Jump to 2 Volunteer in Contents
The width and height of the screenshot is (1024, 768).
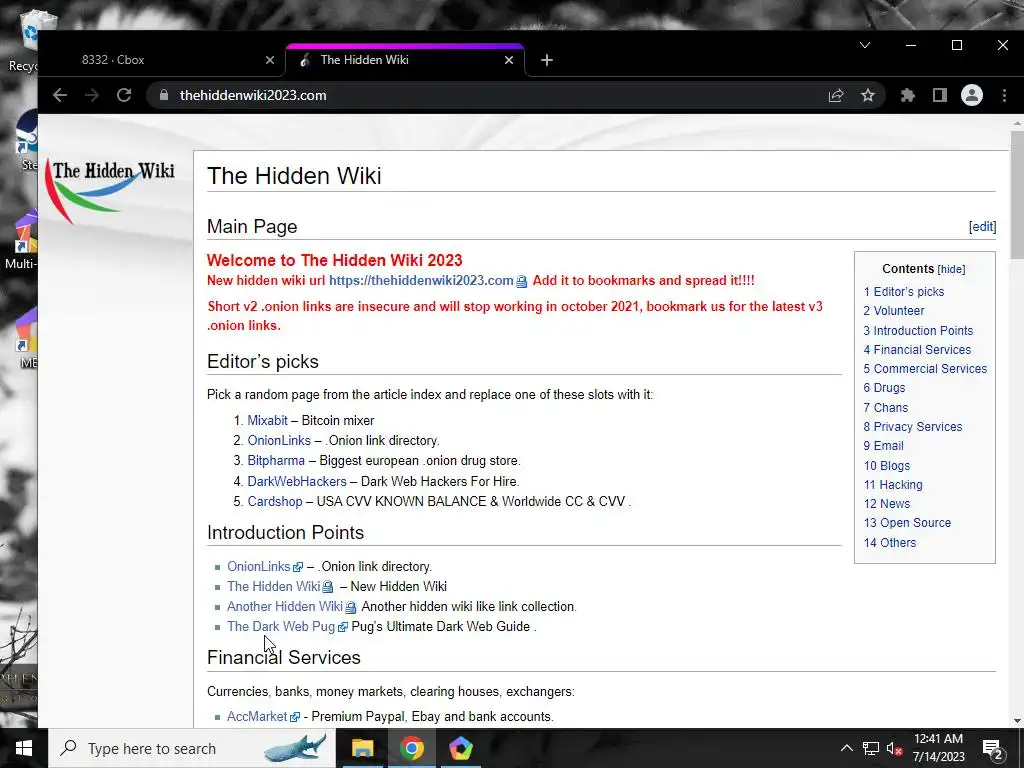[894, 311]
